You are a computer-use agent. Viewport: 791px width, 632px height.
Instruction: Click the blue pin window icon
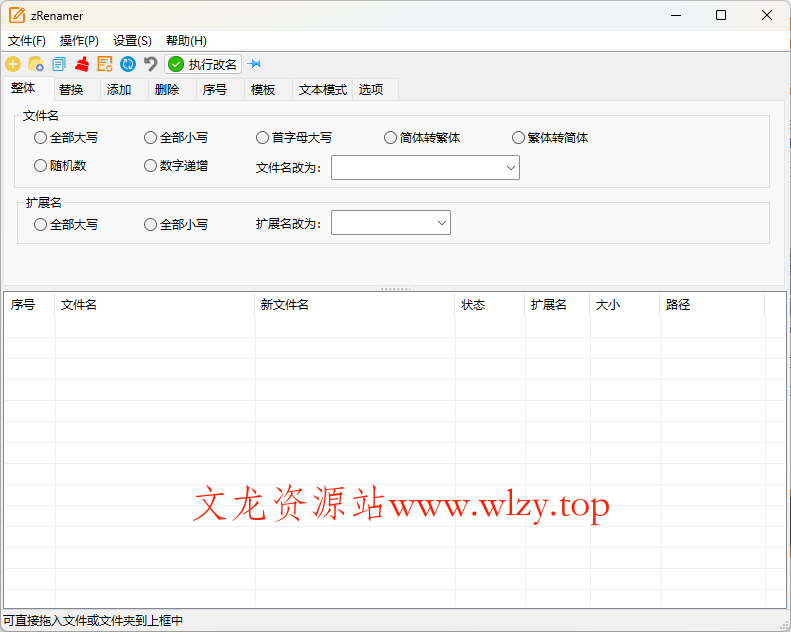point(255,64)
